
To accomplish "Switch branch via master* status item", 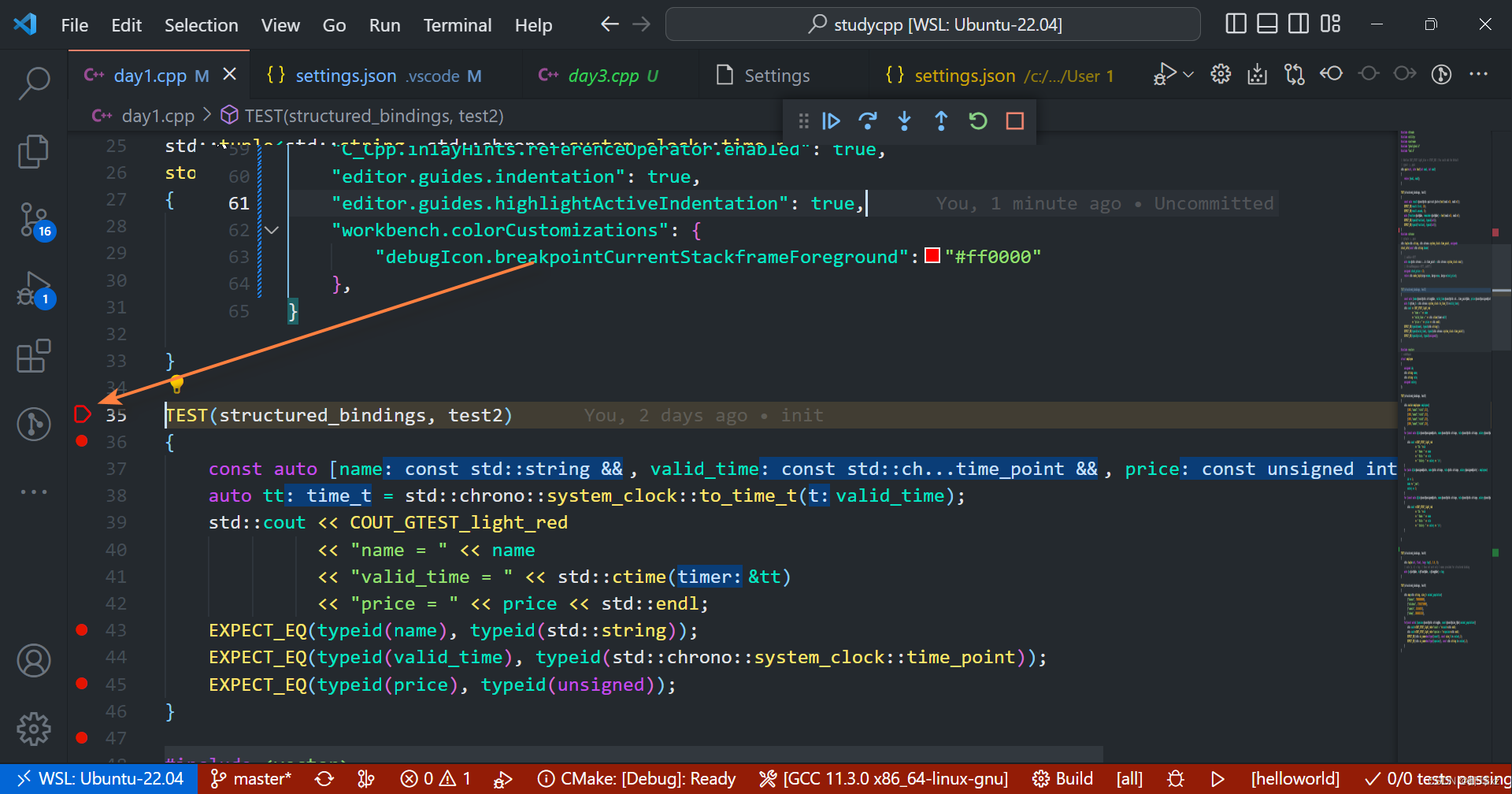I will [251, 778].
